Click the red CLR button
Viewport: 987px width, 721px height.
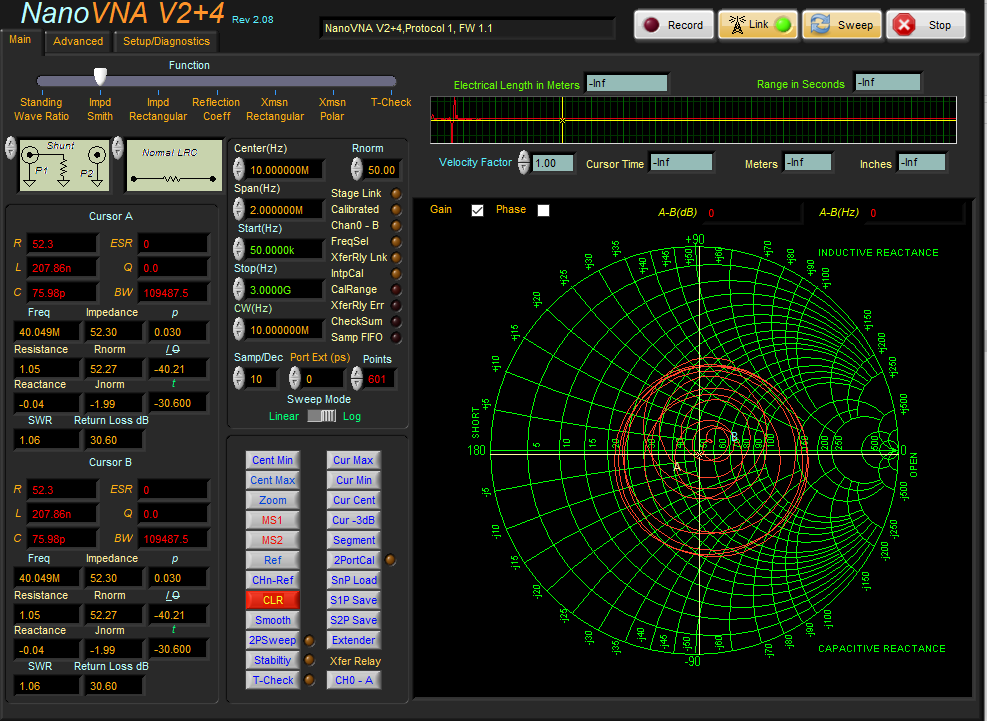coord(273,600)
